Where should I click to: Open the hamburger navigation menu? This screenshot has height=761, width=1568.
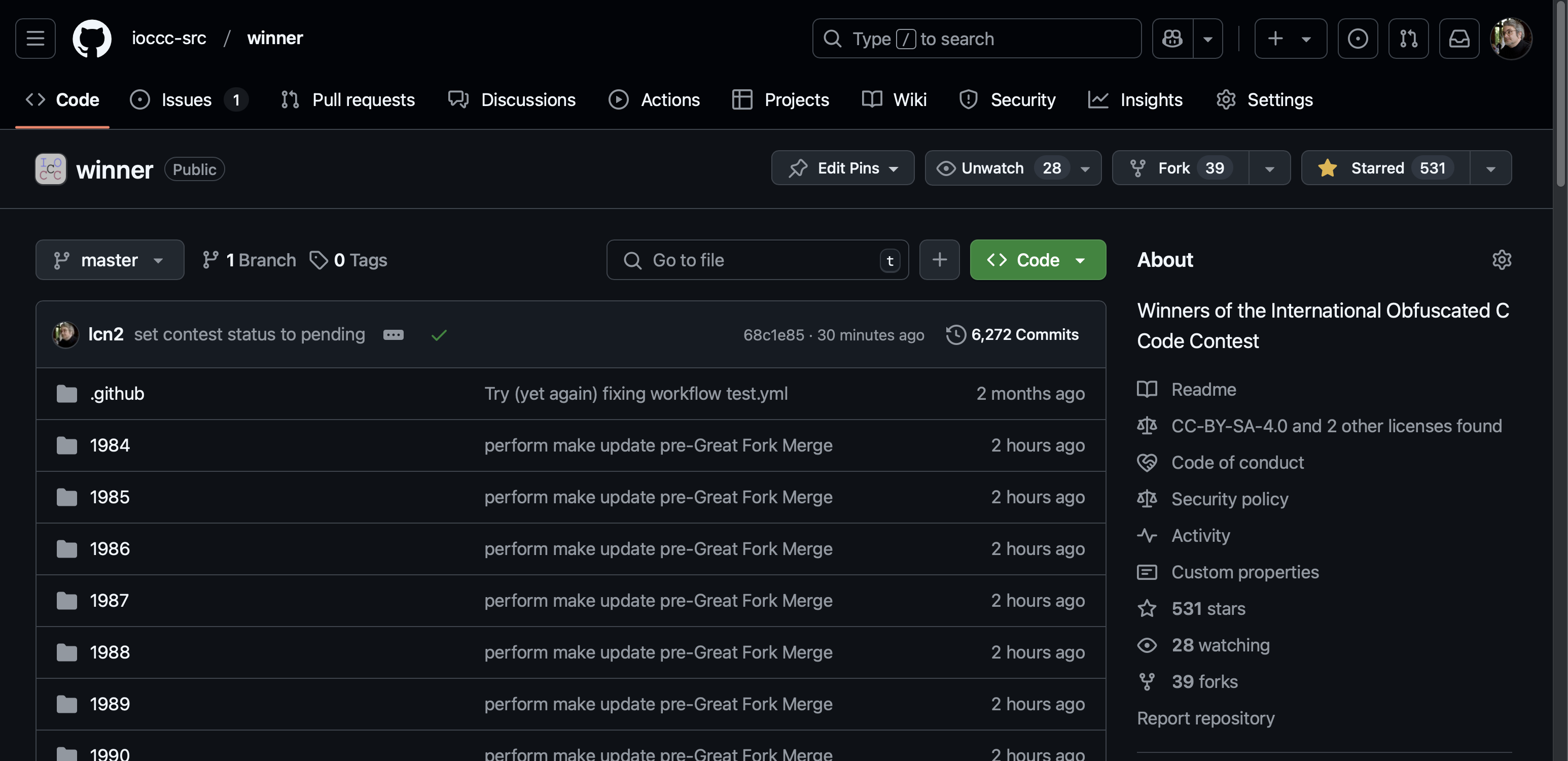click(x=35, y=39)
